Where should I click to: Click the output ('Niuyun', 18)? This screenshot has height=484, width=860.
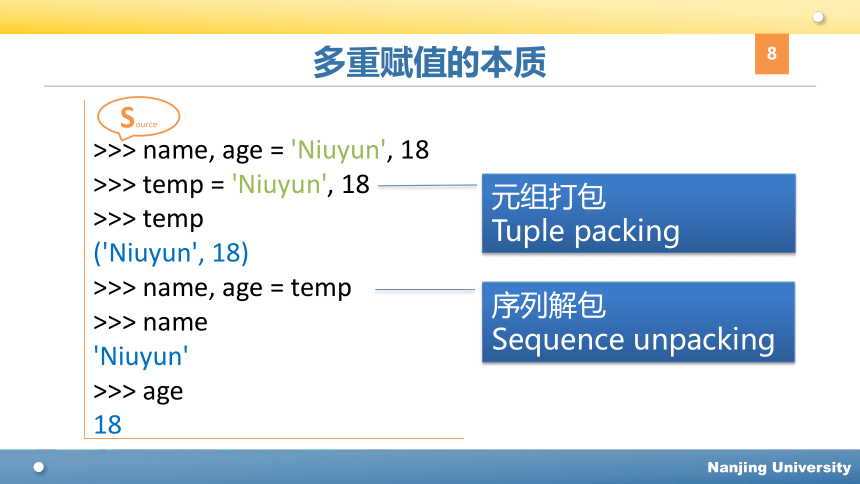171,253
